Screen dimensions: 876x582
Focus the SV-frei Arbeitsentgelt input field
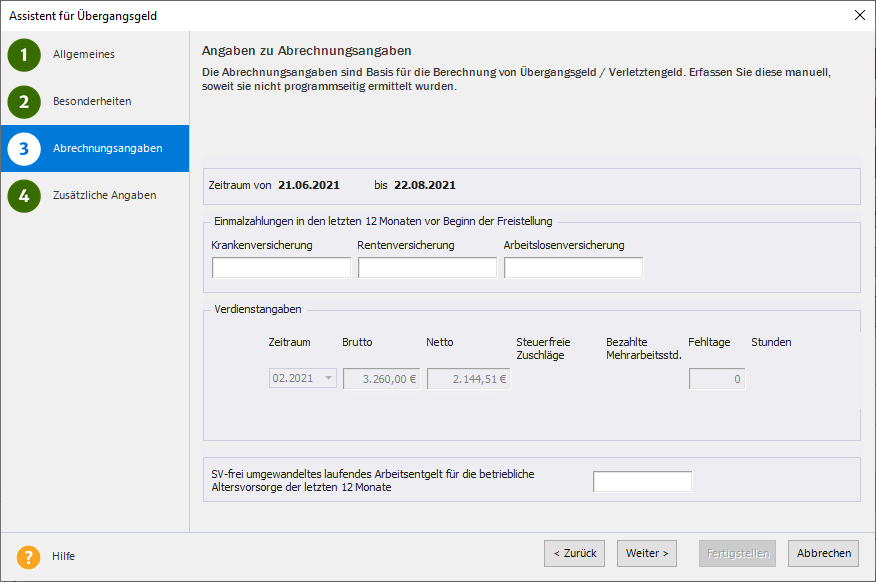(x=642, y=482)
